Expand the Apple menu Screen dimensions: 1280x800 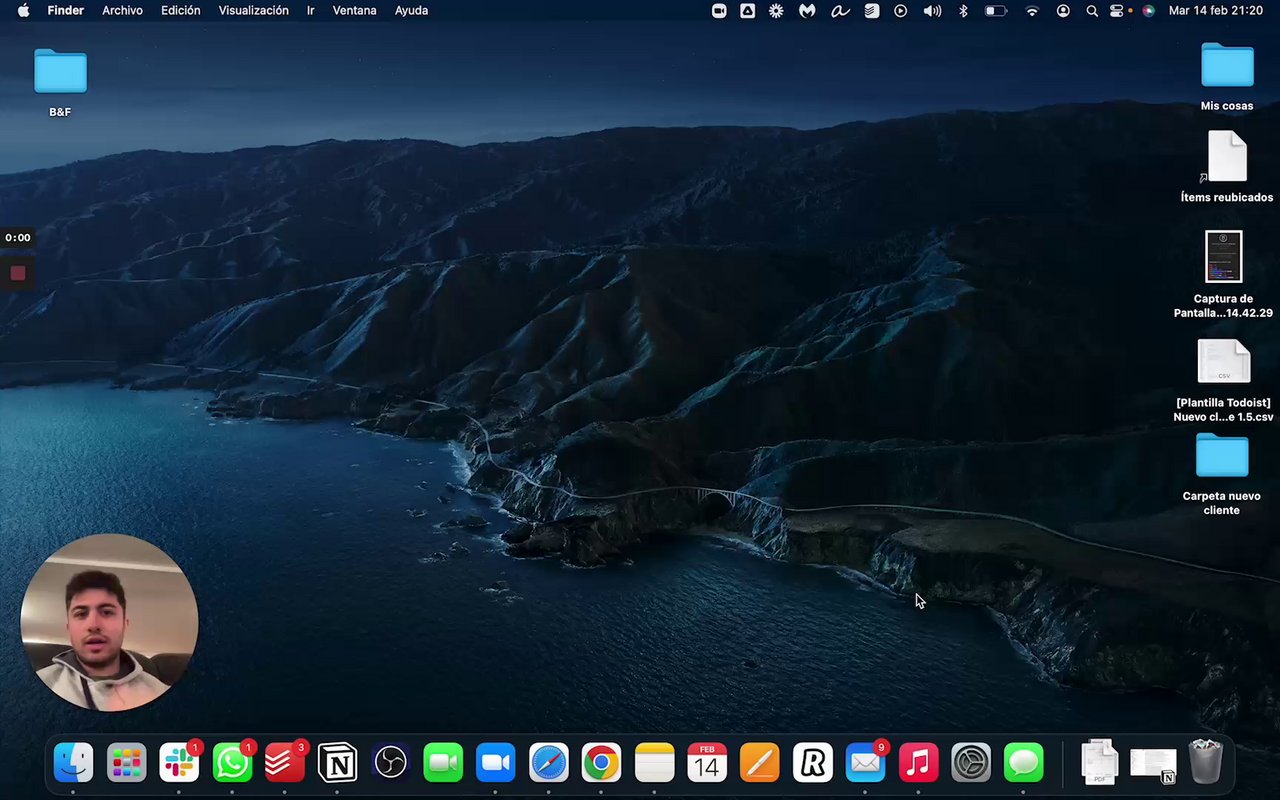click(x=23, y=11)
